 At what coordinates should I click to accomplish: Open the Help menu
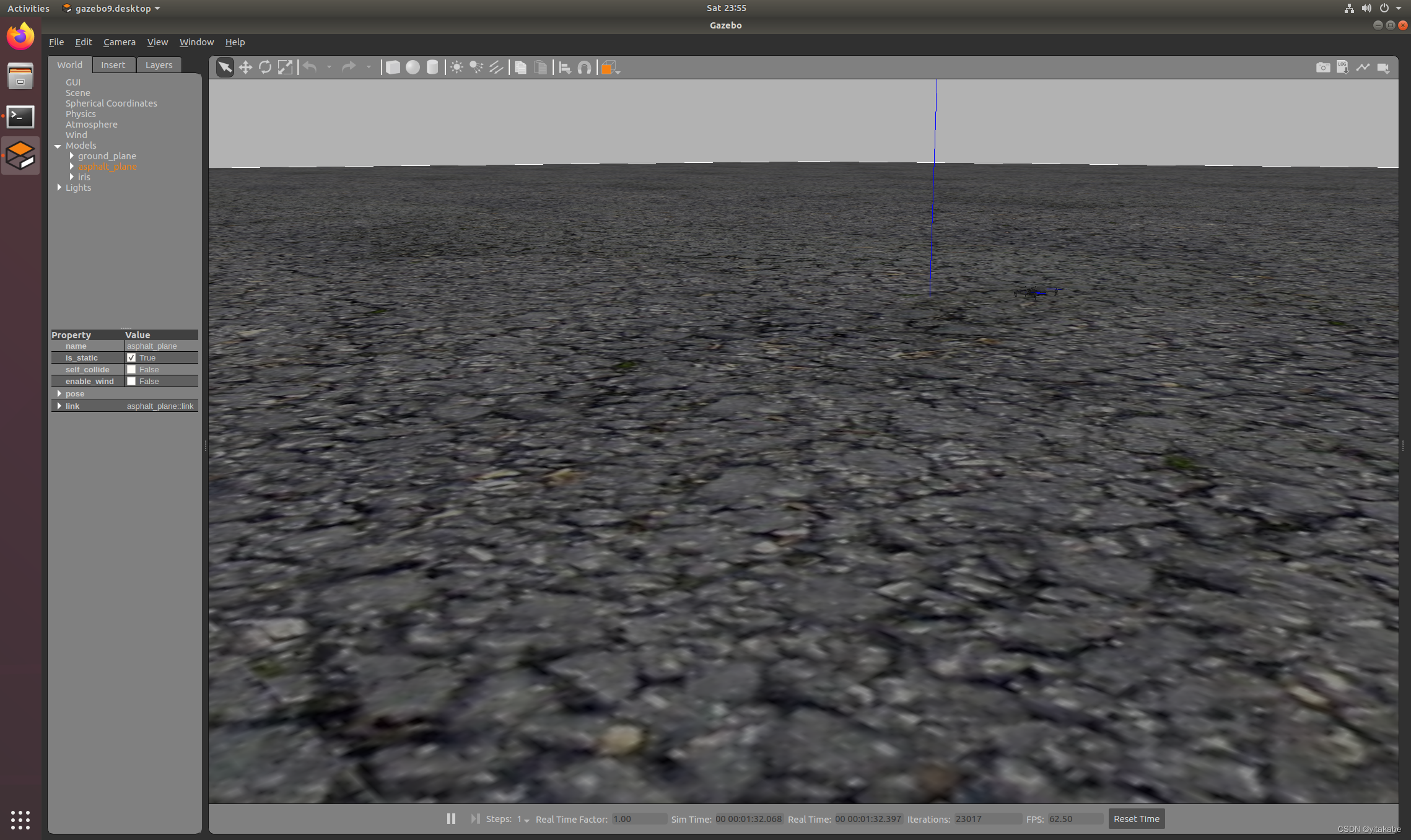235,42
